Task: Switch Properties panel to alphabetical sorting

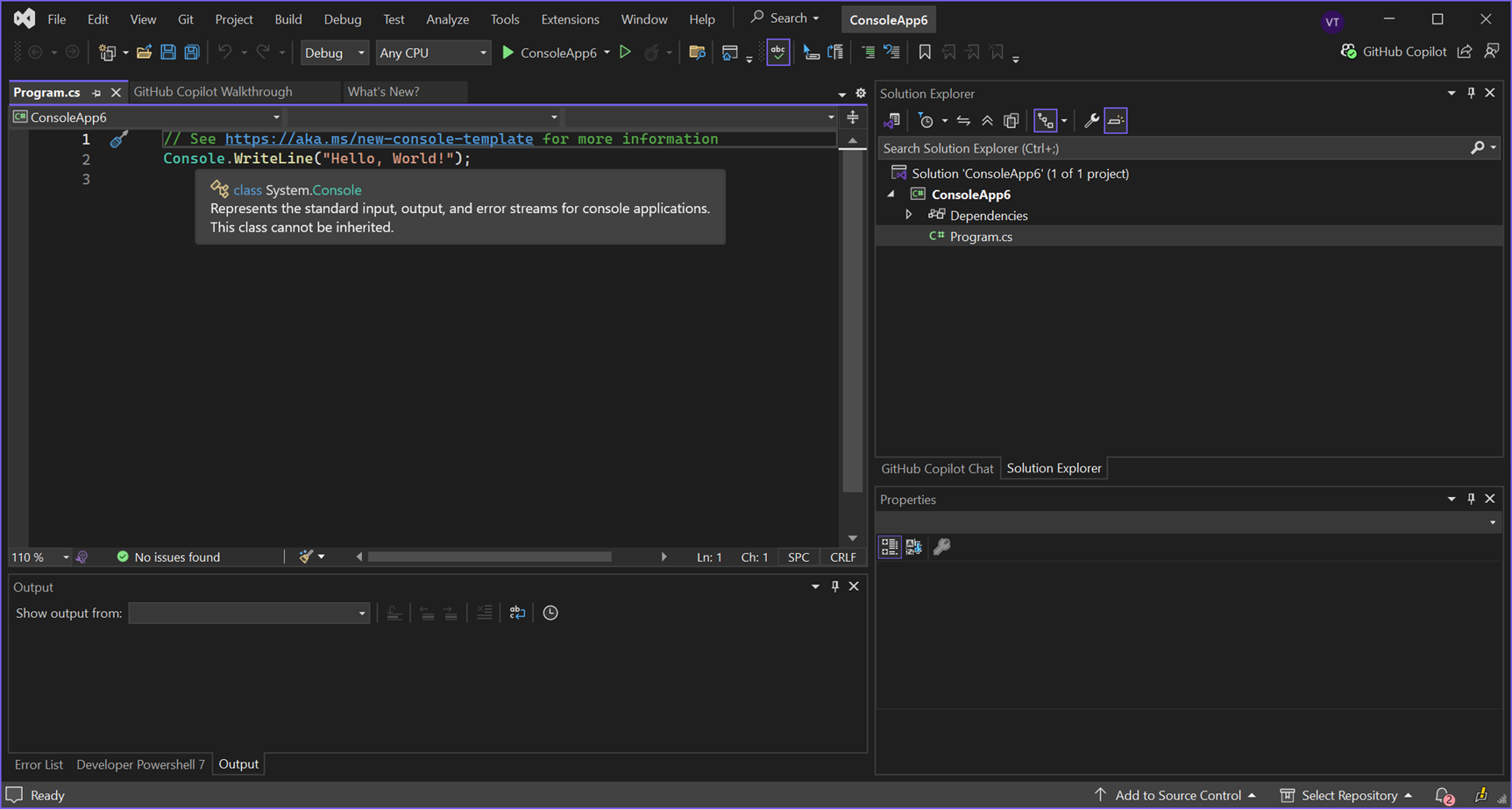Action: pyautogui.click(x=914, y=546)
